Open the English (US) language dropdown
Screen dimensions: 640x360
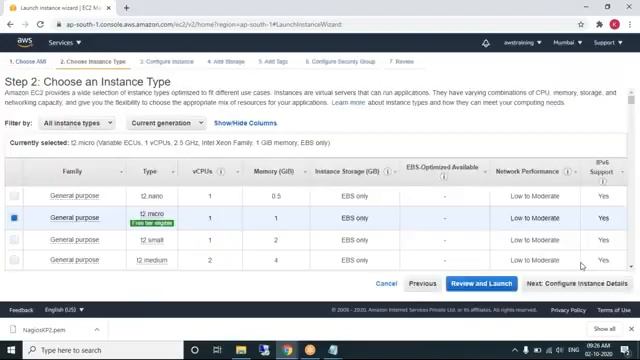64,310
